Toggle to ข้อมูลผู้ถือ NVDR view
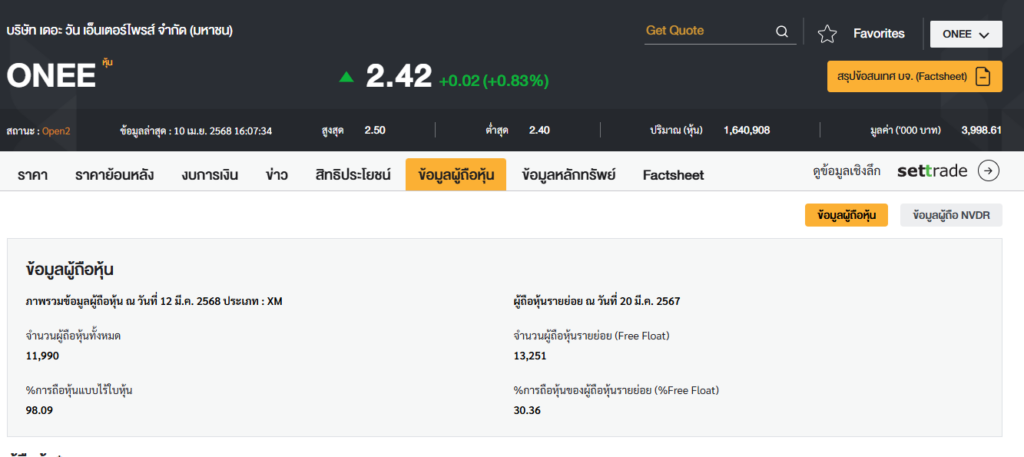Screen dimensions: 1024x457 click(951, 215)
